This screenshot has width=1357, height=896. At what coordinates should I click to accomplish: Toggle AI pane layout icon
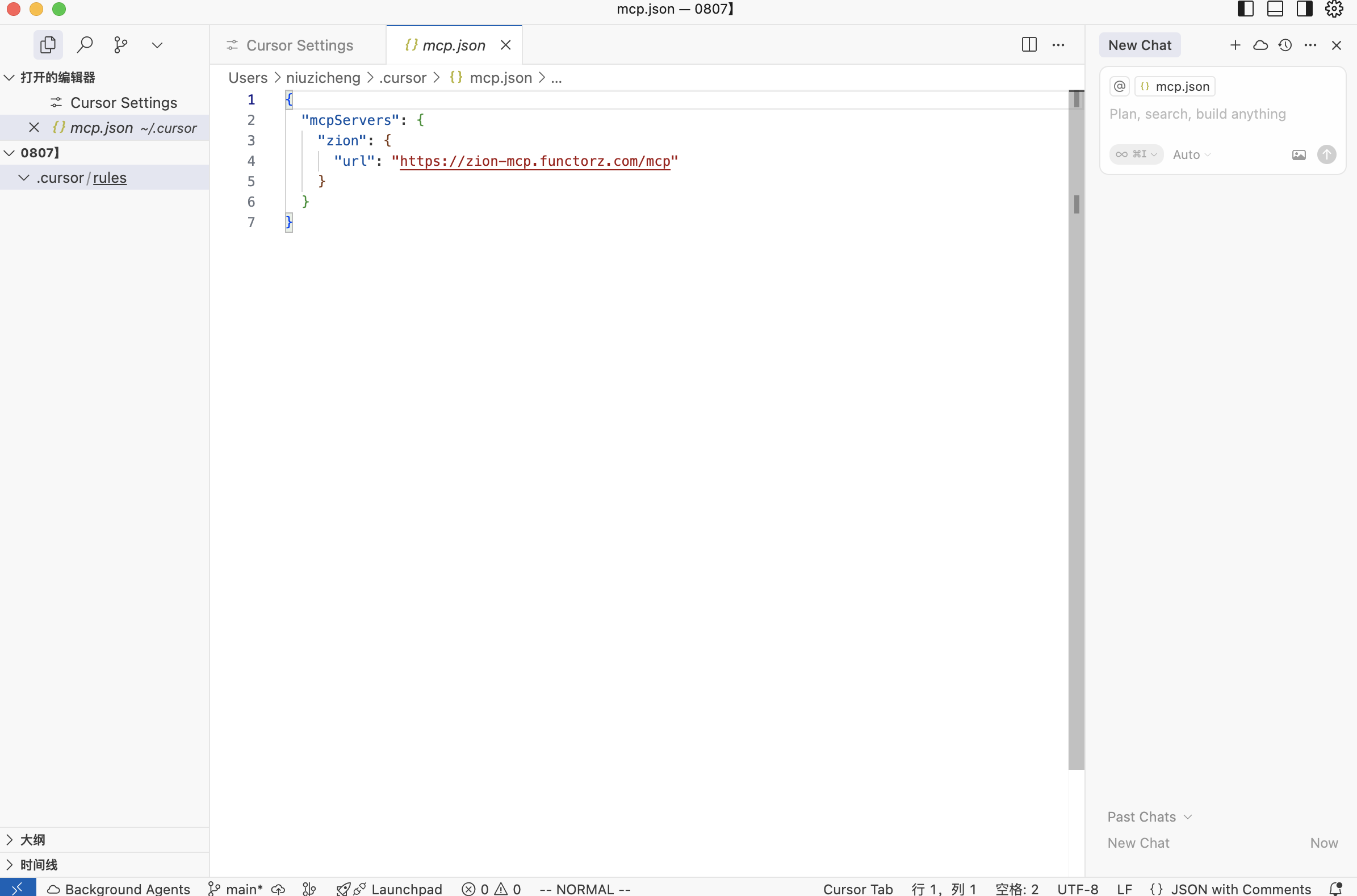1304,9
